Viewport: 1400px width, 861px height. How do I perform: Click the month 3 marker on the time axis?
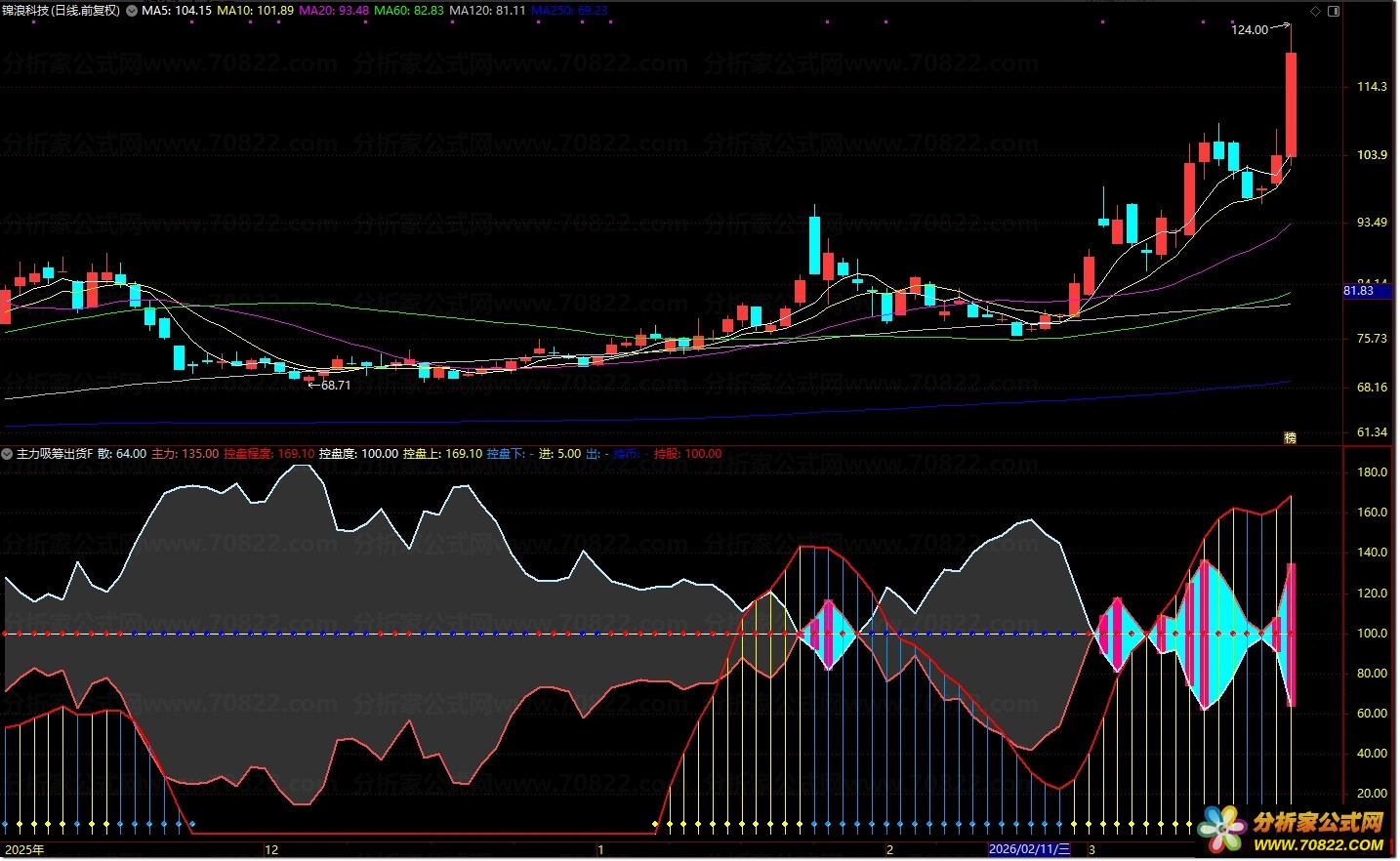click(x=1091, y=849)
